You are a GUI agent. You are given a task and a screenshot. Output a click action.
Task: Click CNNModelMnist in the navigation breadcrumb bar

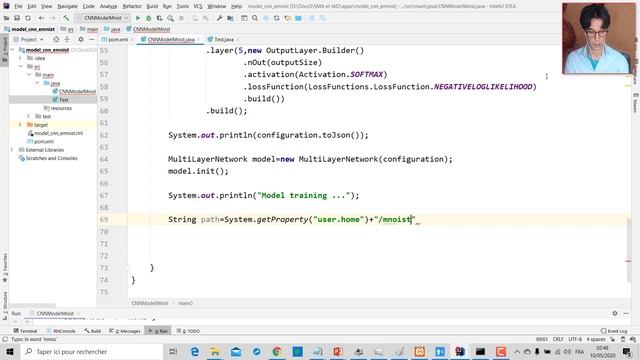pos(151,29)
